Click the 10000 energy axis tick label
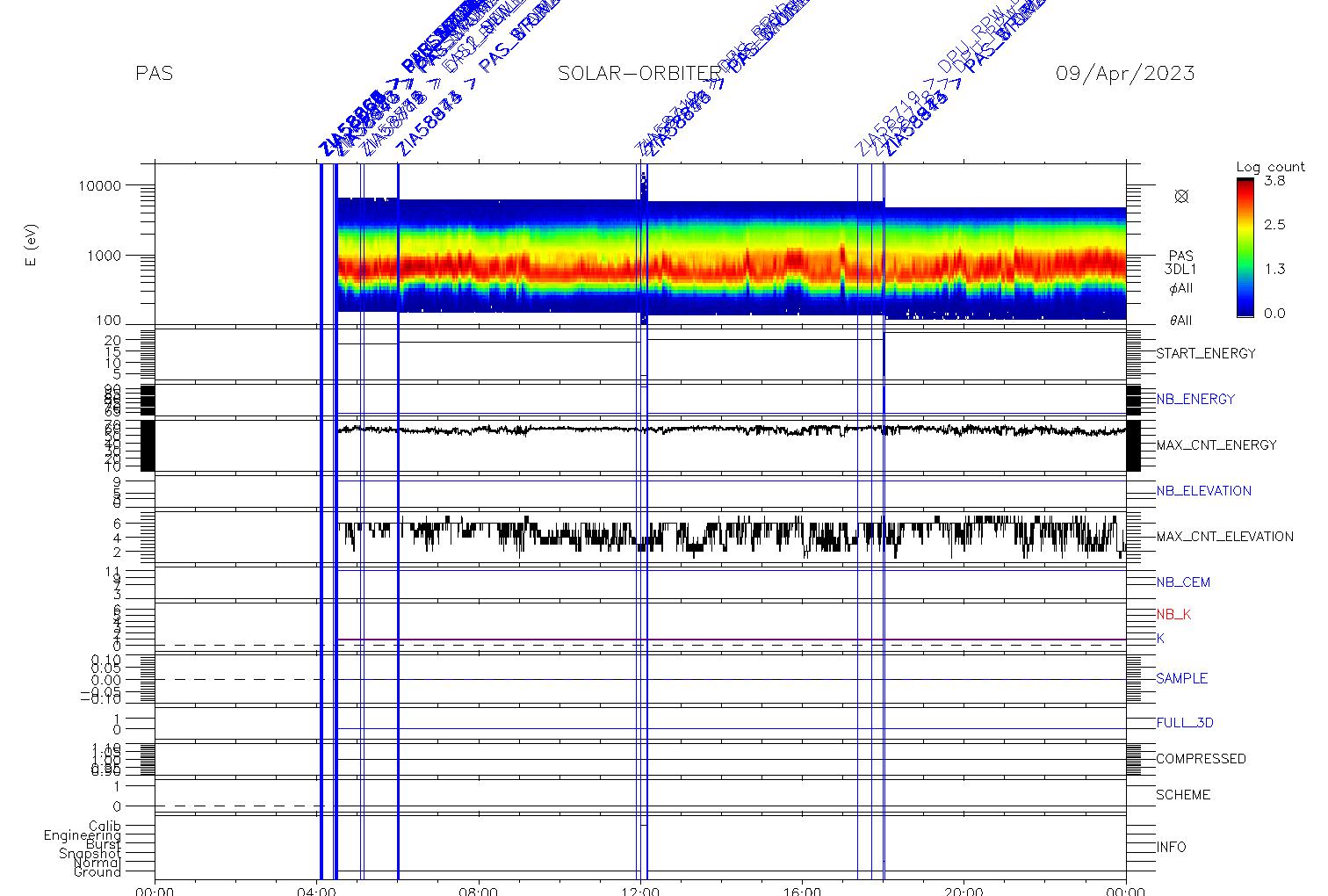Screen dimensions: 1328x896 (98, 186)
